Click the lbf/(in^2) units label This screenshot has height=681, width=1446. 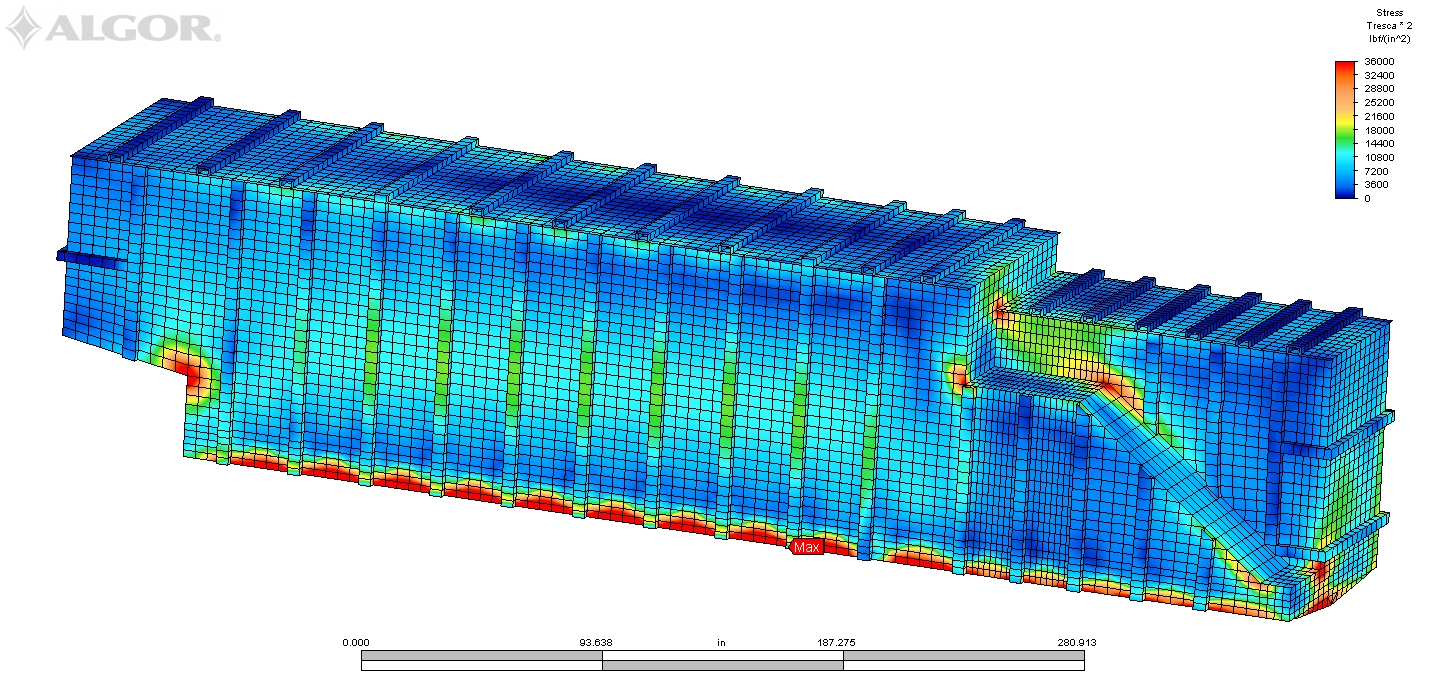pyautogui.click(x=1388, y=41)
